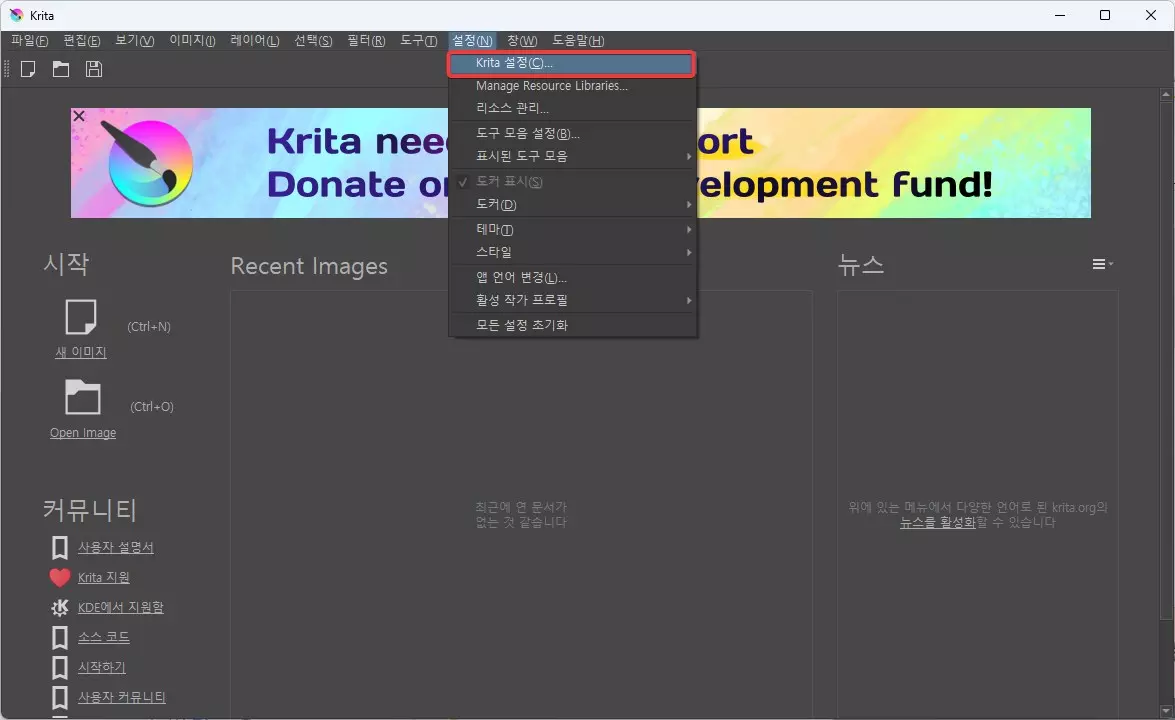This screenshot has width=1175, height=720.
Task: Open the 뉴스를 활성화 link
Action: tap(936, 522)
